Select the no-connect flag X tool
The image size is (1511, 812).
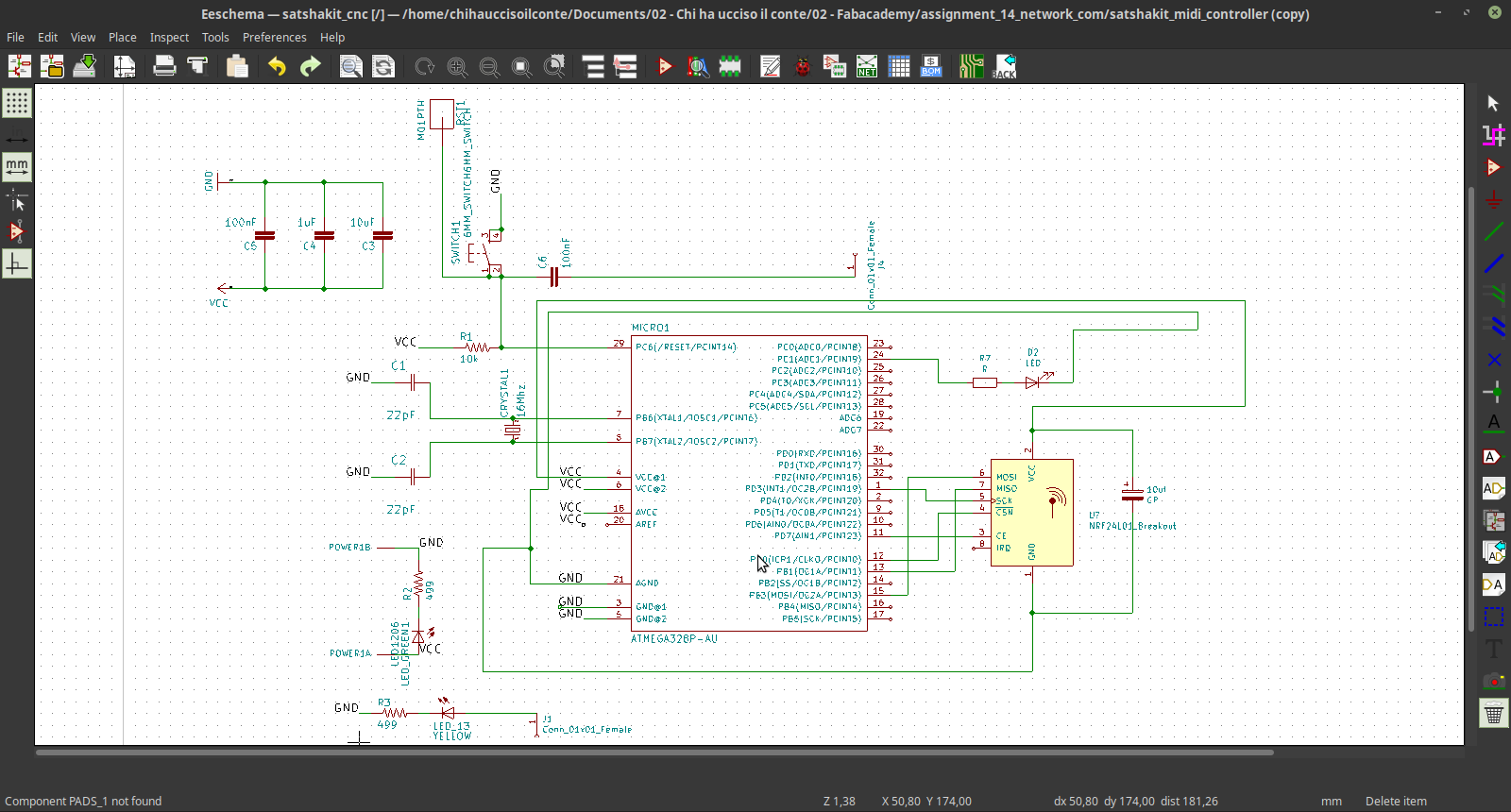[1493, 360]
